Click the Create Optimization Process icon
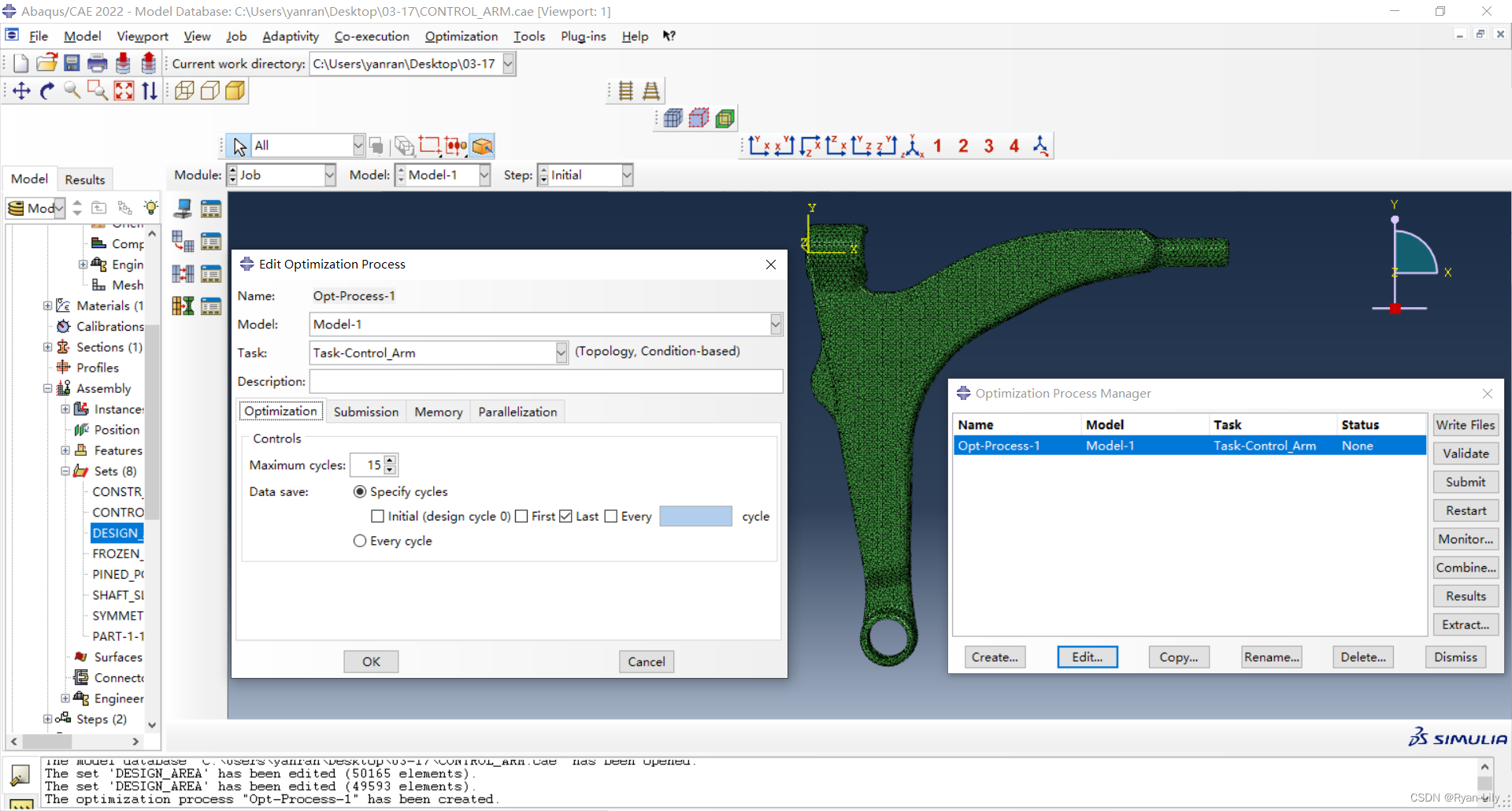This screenshot has height=811, width=1512. (183, 306)
